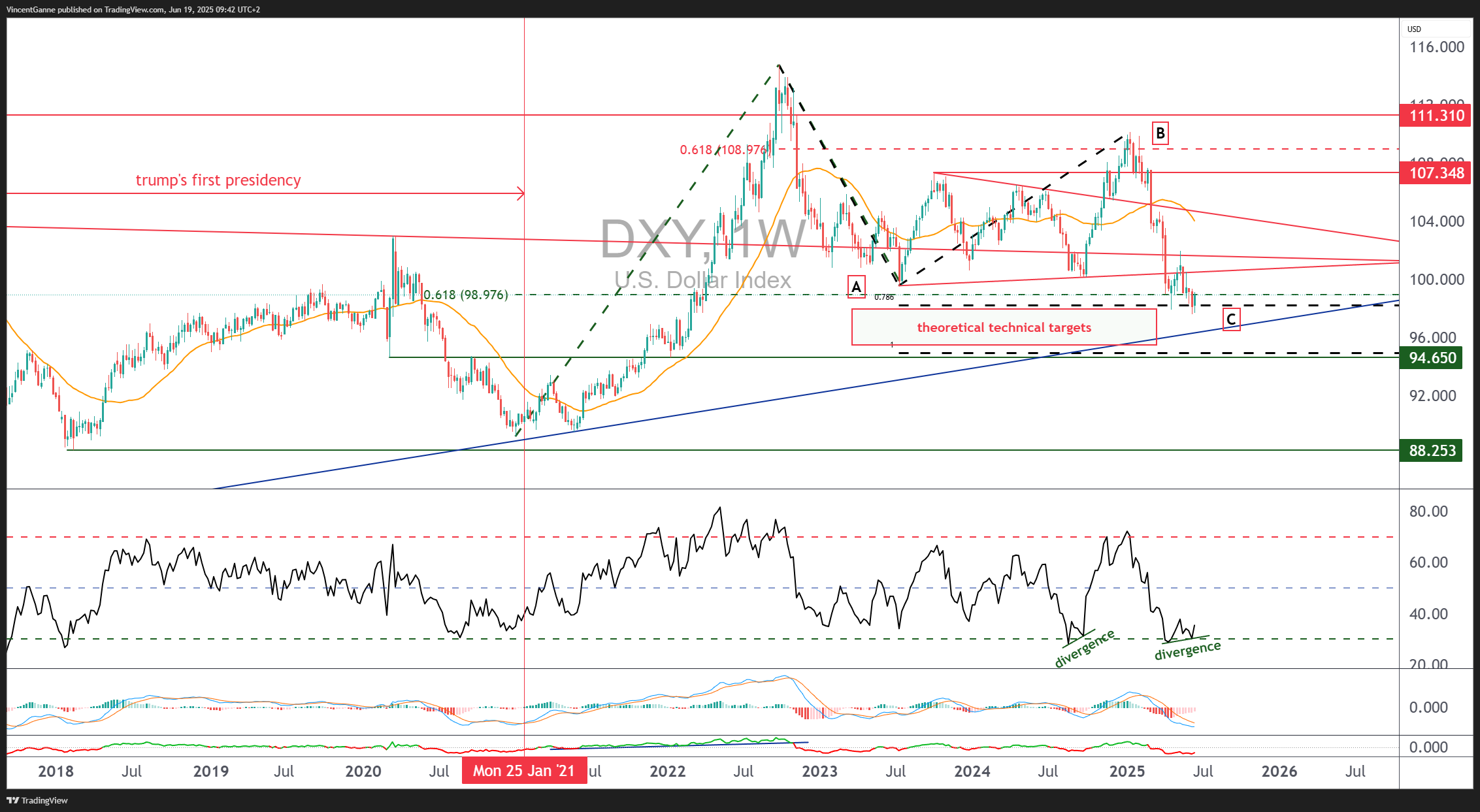The width and height of the screenshot is (1480, 812).
Task: Click the RSI 60.00 axis value
Action: (x=1428, y=562)
